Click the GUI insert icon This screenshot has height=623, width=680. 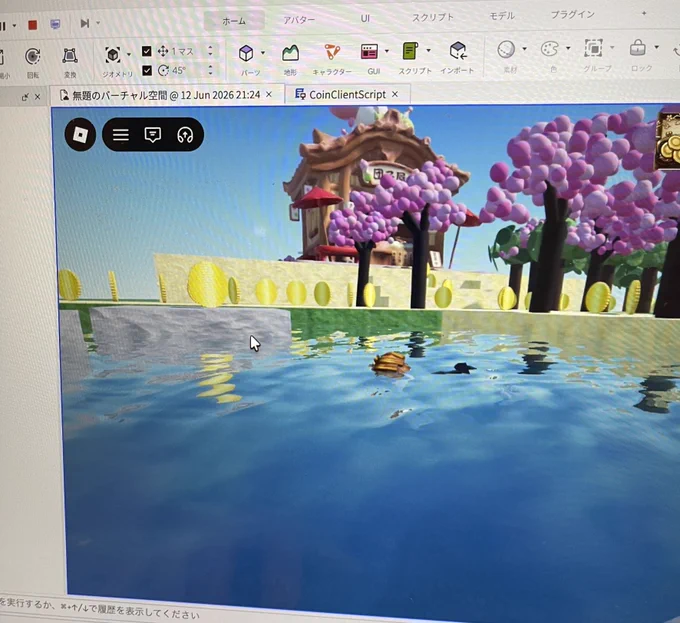coord(369,51)
